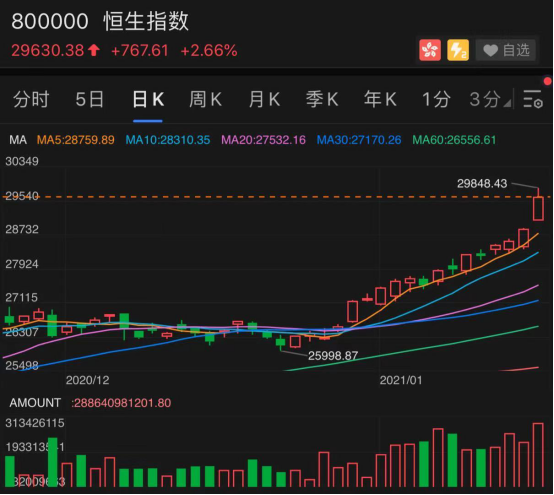Select the 季K tab
This screenshot has width=554, height=495.
coord(322,99)
